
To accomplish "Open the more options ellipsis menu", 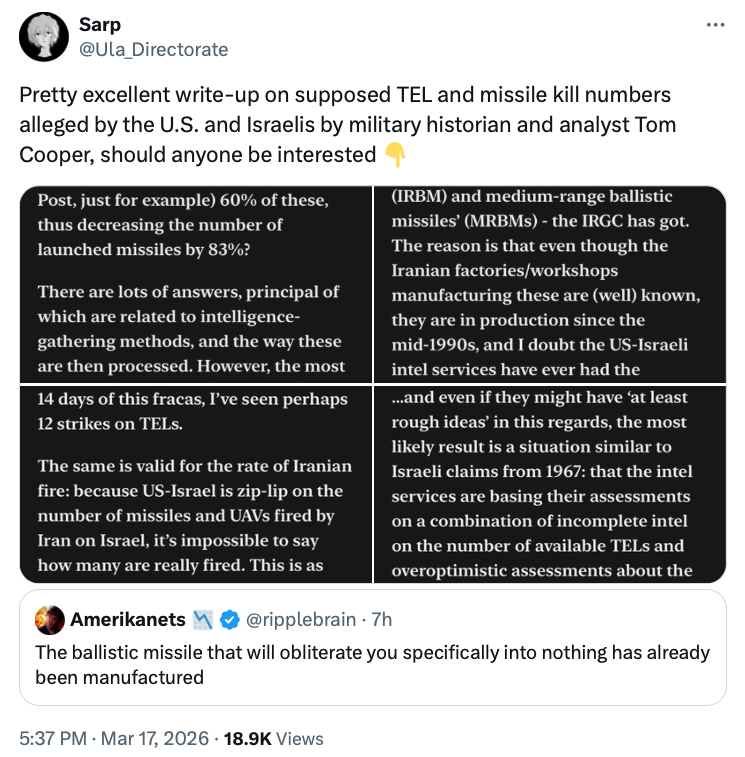I will click(x=715, y=25).
